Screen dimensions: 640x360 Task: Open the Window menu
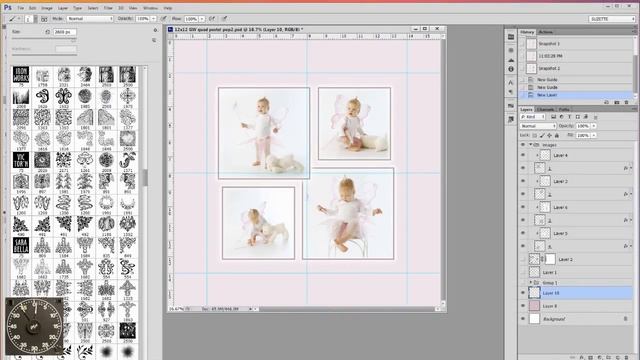pos(150,8)
